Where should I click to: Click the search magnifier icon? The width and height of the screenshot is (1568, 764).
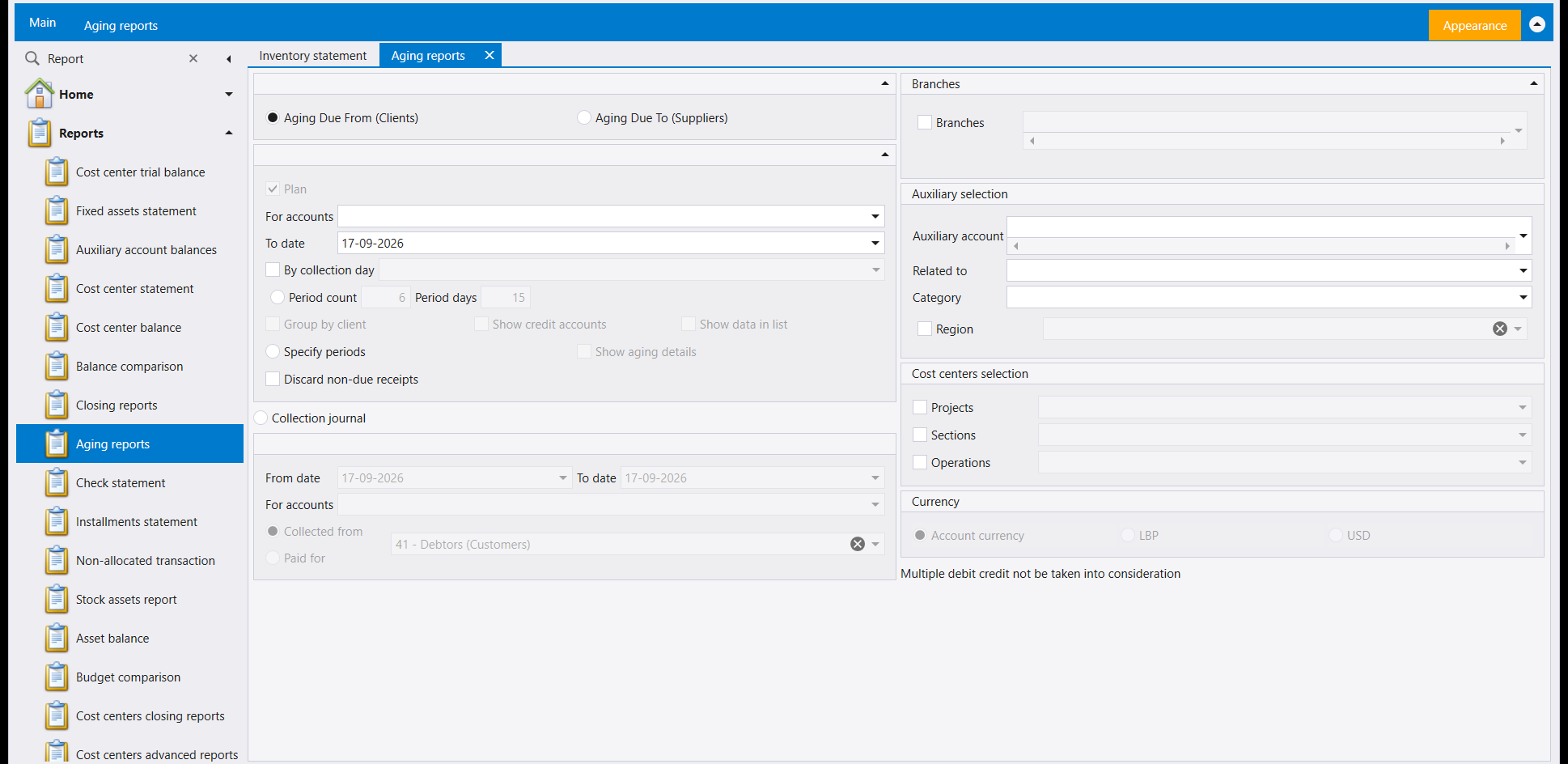point(32,58)
